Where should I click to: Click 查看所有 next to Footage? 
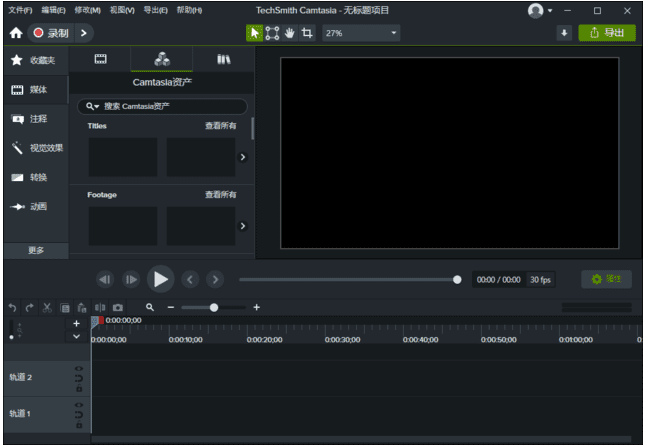pos(220,195)
